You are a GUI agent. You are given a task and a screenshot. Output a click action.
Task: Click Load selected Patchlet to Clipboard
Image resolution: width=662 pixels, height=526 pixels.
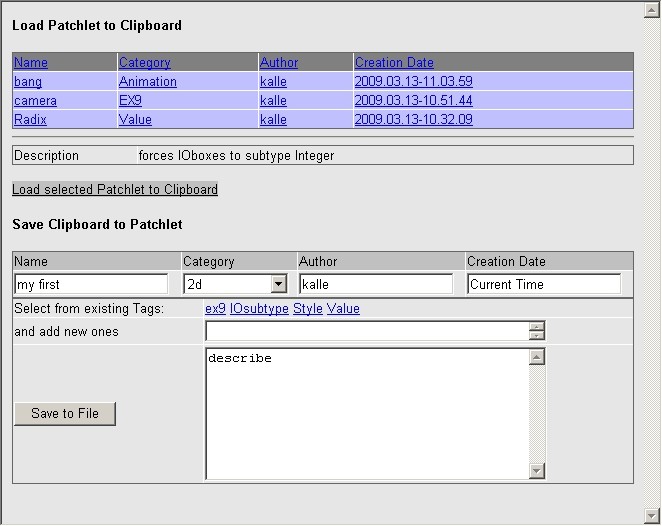[x=115, y=189]
